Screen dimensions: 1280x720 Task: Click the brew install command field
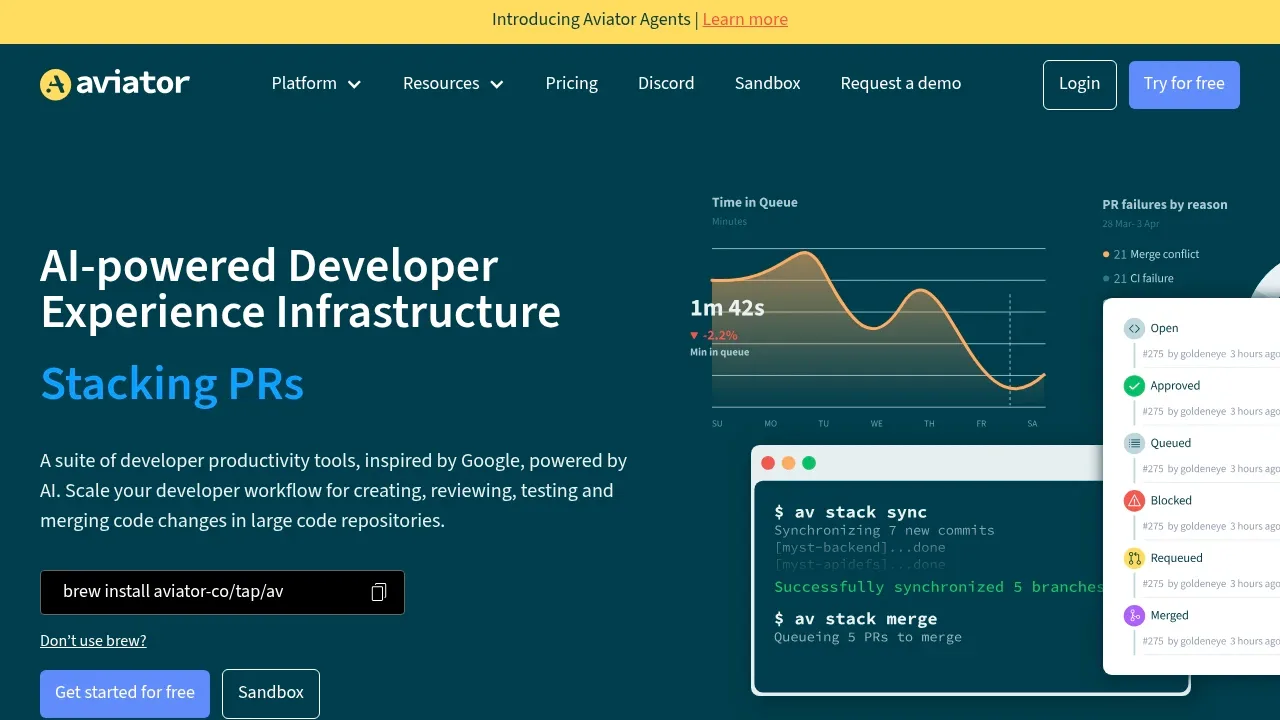pyautogui.click(x=222, y=592)
